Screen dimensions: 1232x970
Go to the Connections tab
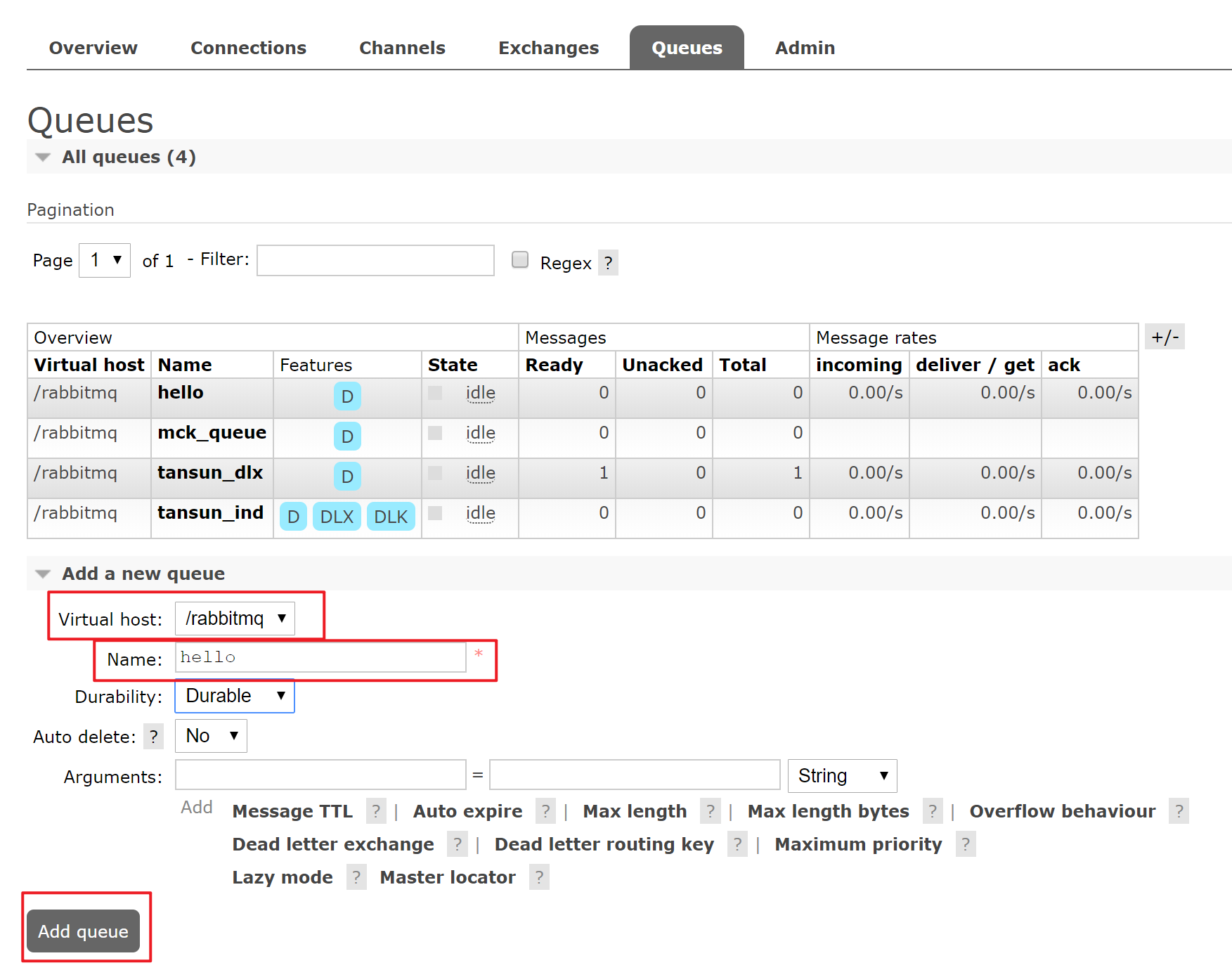[249, 48]
